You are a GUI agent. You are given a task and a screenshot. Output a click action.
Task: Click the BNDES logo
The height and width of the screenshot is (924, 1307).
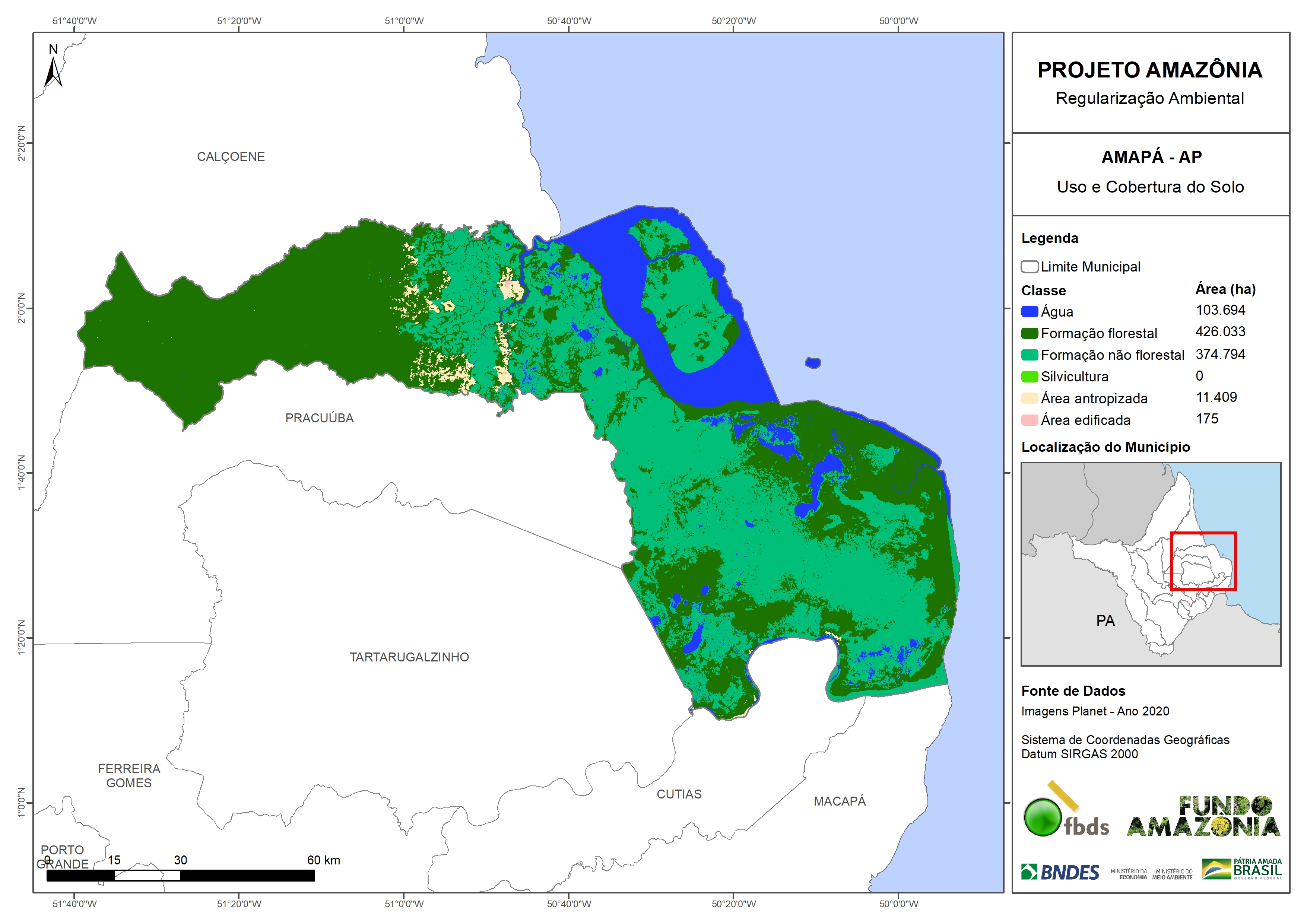[1060, 872]
